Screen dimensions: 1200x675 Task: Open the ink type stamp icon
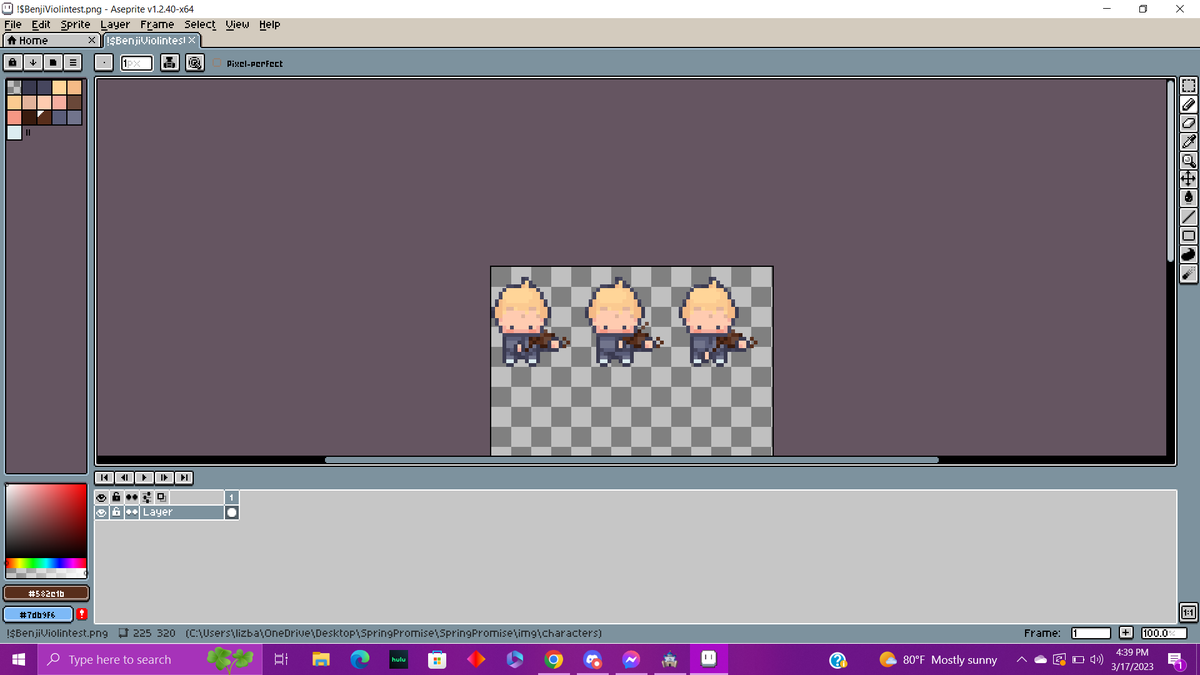170,63
